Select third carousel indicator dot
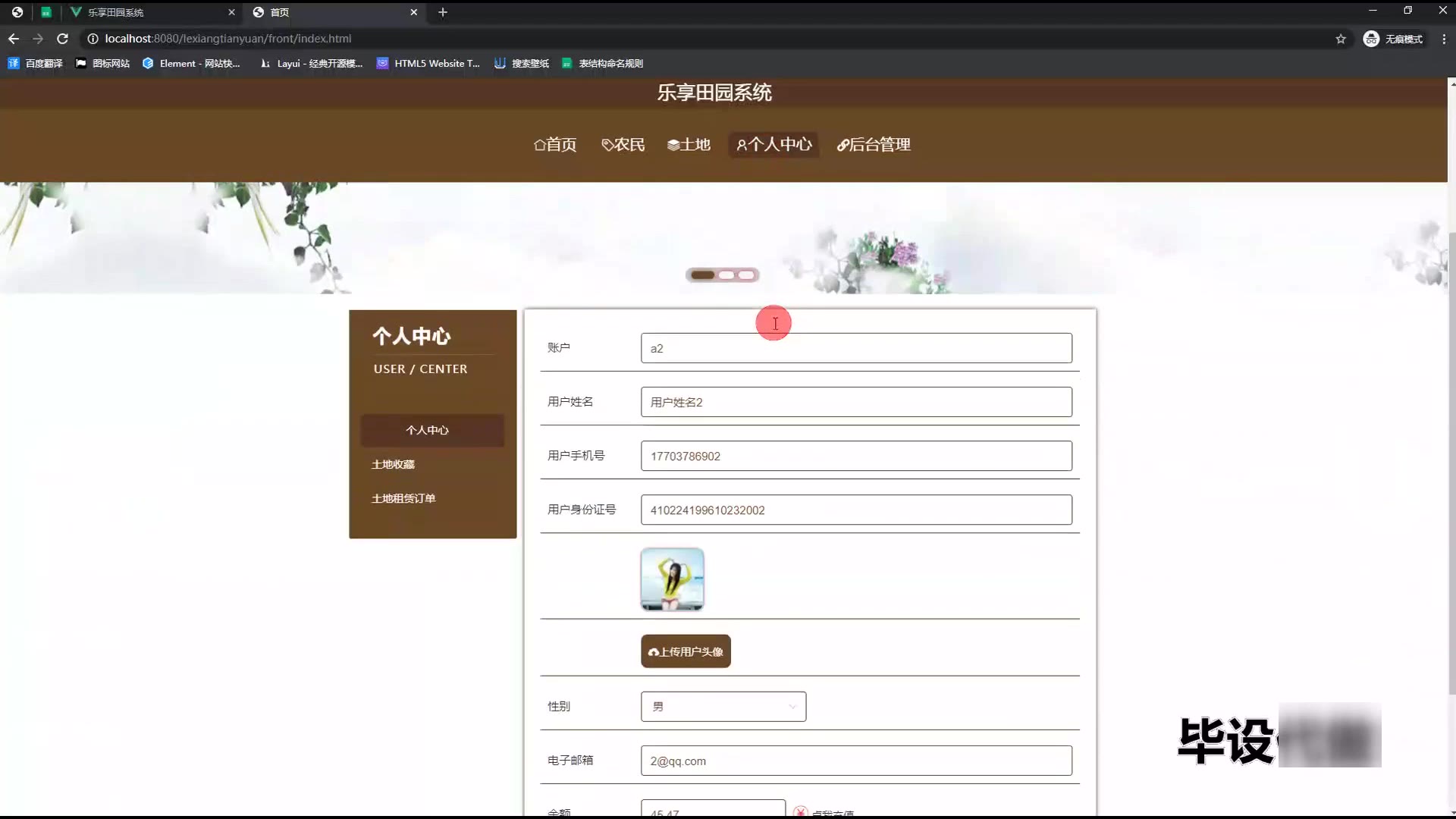This screenshot has height=819, width=1456. (x=746, y=275)
